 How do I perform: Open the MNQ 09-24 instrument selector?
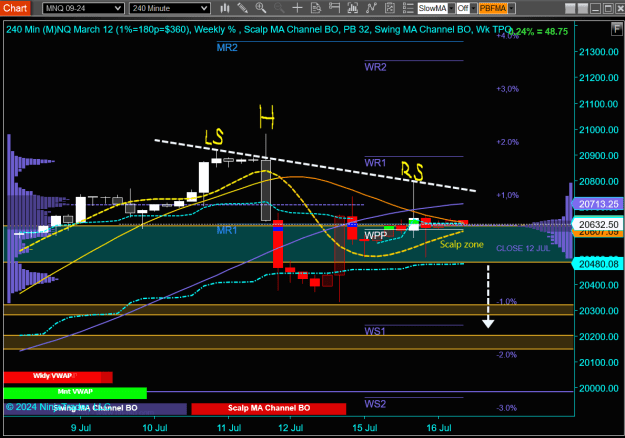click(x=83, y=8)
